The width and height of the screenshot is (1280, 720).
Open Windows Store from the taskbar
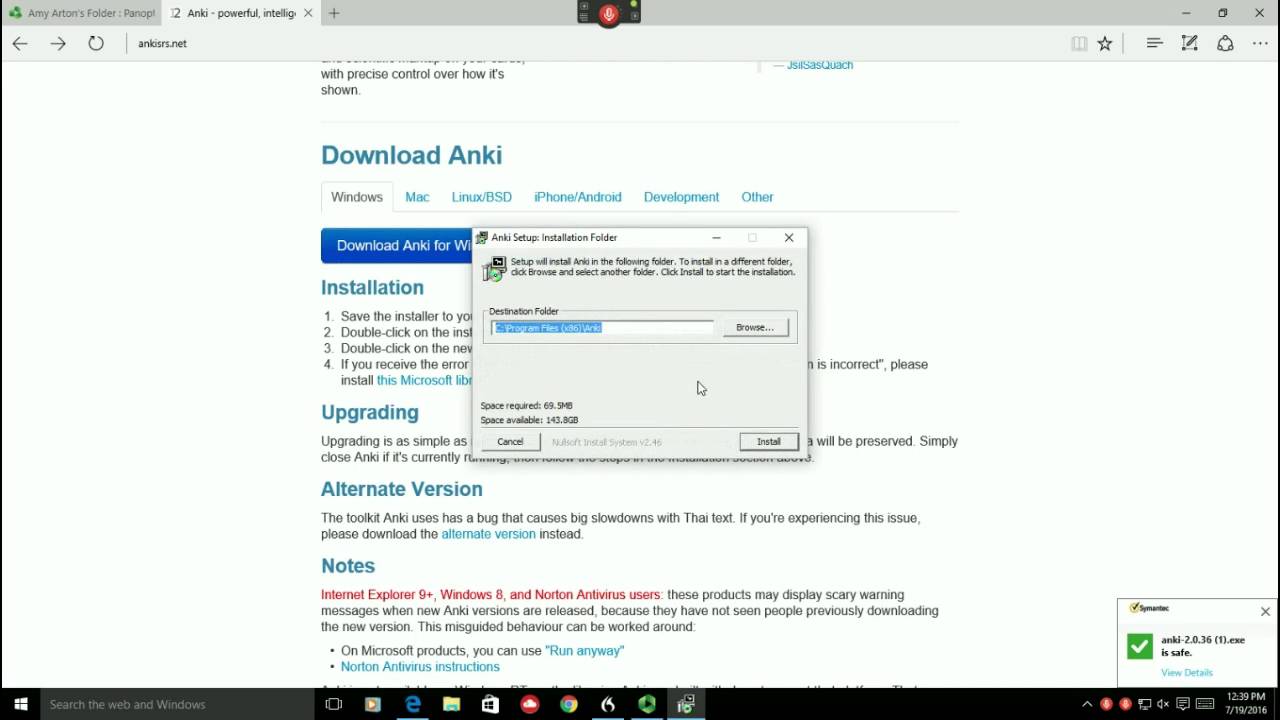[490, 704]
